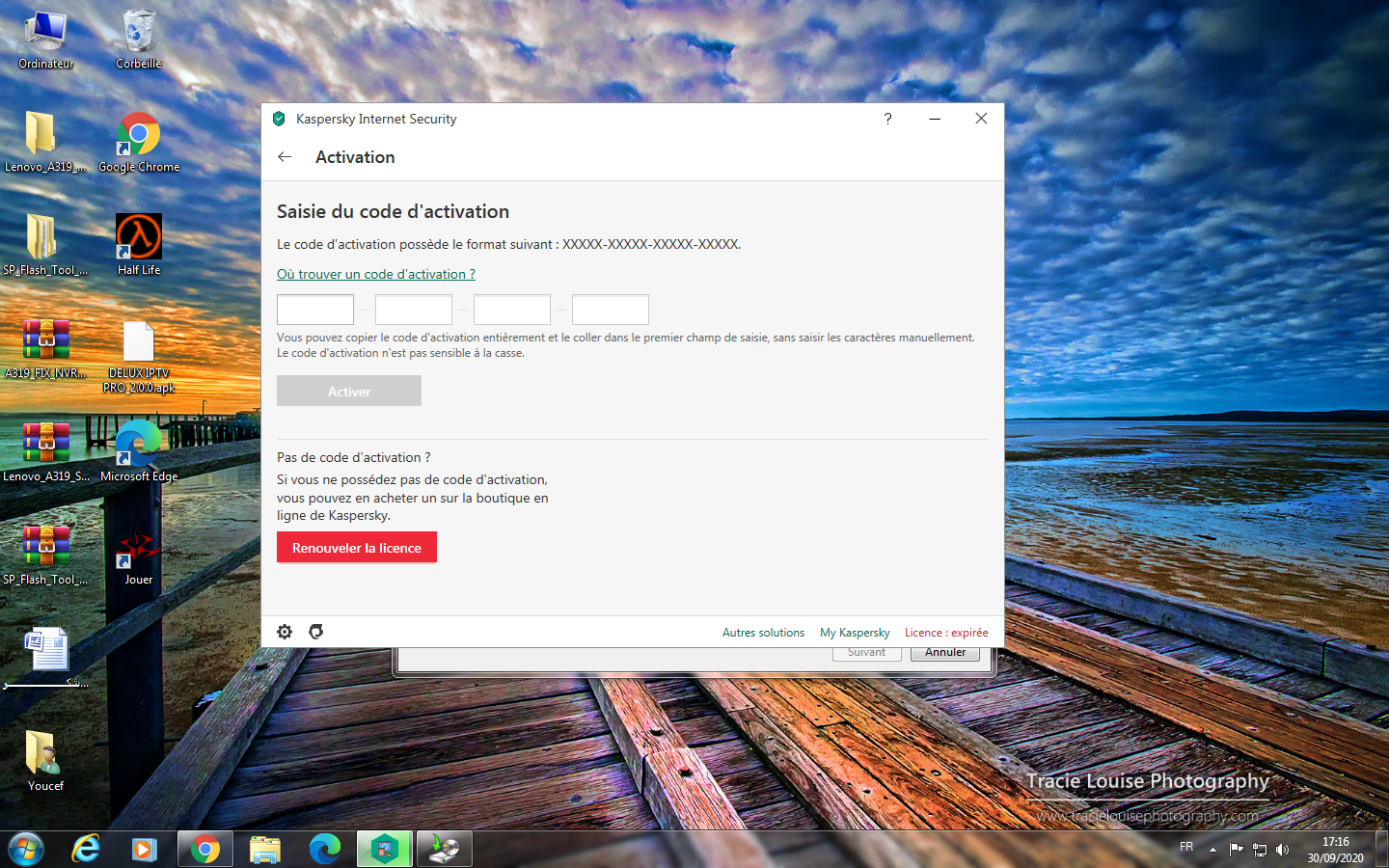The width and height of the screenshot is (1389, 868).
Task: Select SP_Flash_Tool zipped folder icon
Action: coord(45,245)
